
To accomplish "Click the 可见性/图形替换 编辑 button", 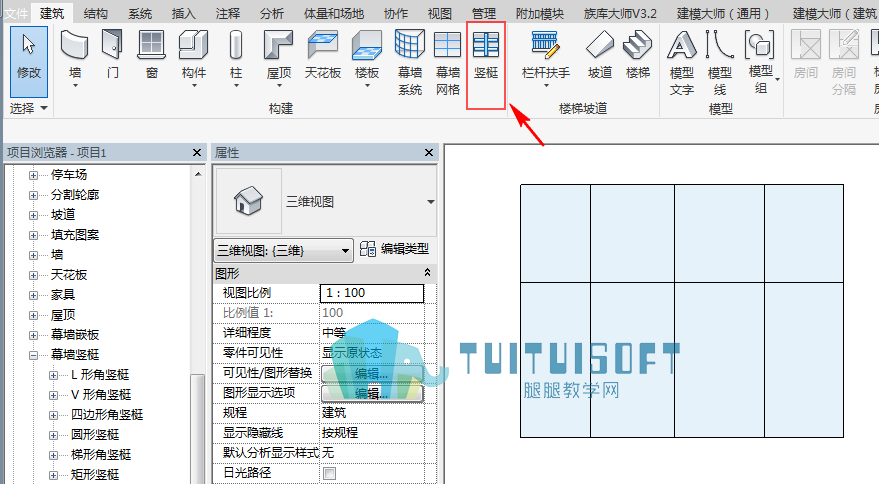I will tap(372, 374).
